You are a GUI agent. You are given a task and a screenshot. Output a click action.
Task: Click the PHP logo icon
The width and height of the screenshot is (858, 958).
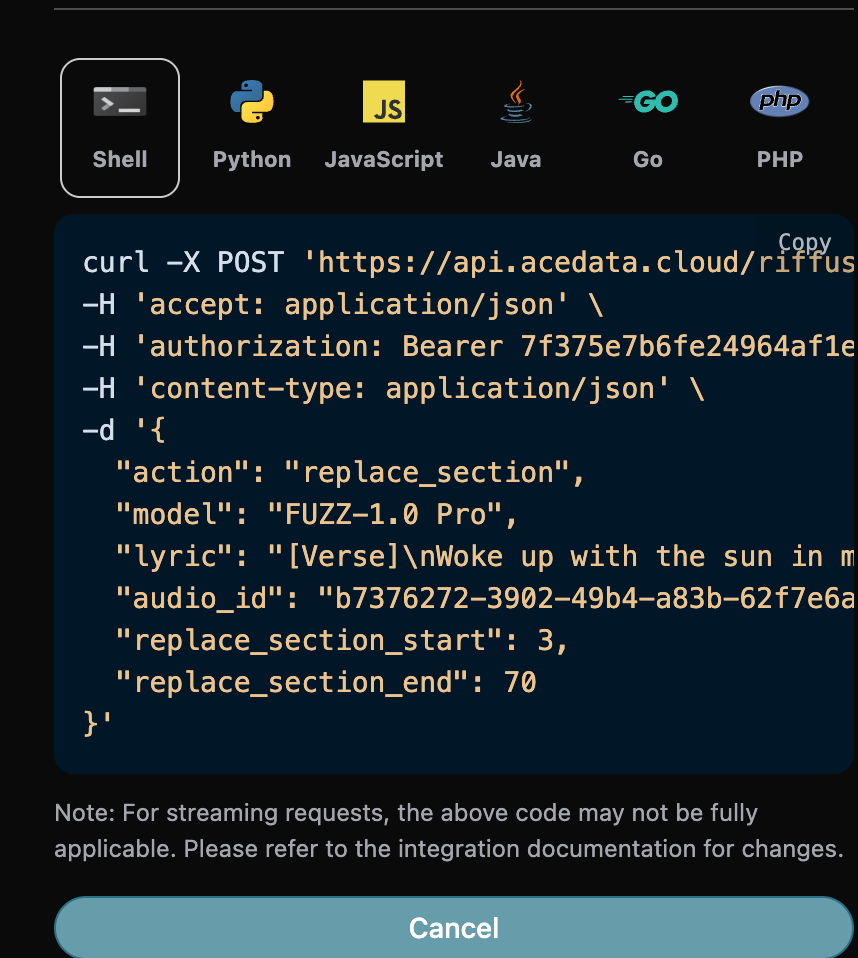pyautogui.click(x=779, y=100)
